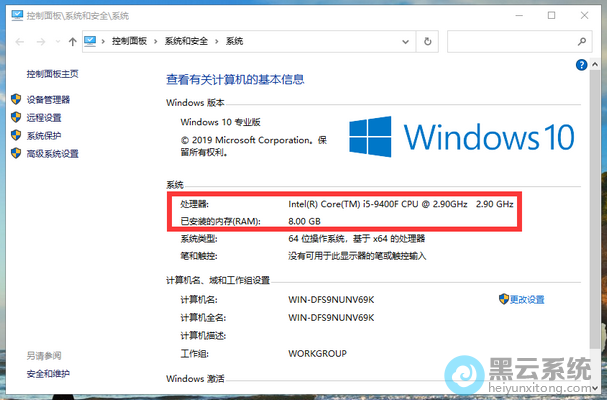Viewport: 607px width, 400px height.
Task: Select 控制面板 in the breadcrumb path
Action: 129,42
